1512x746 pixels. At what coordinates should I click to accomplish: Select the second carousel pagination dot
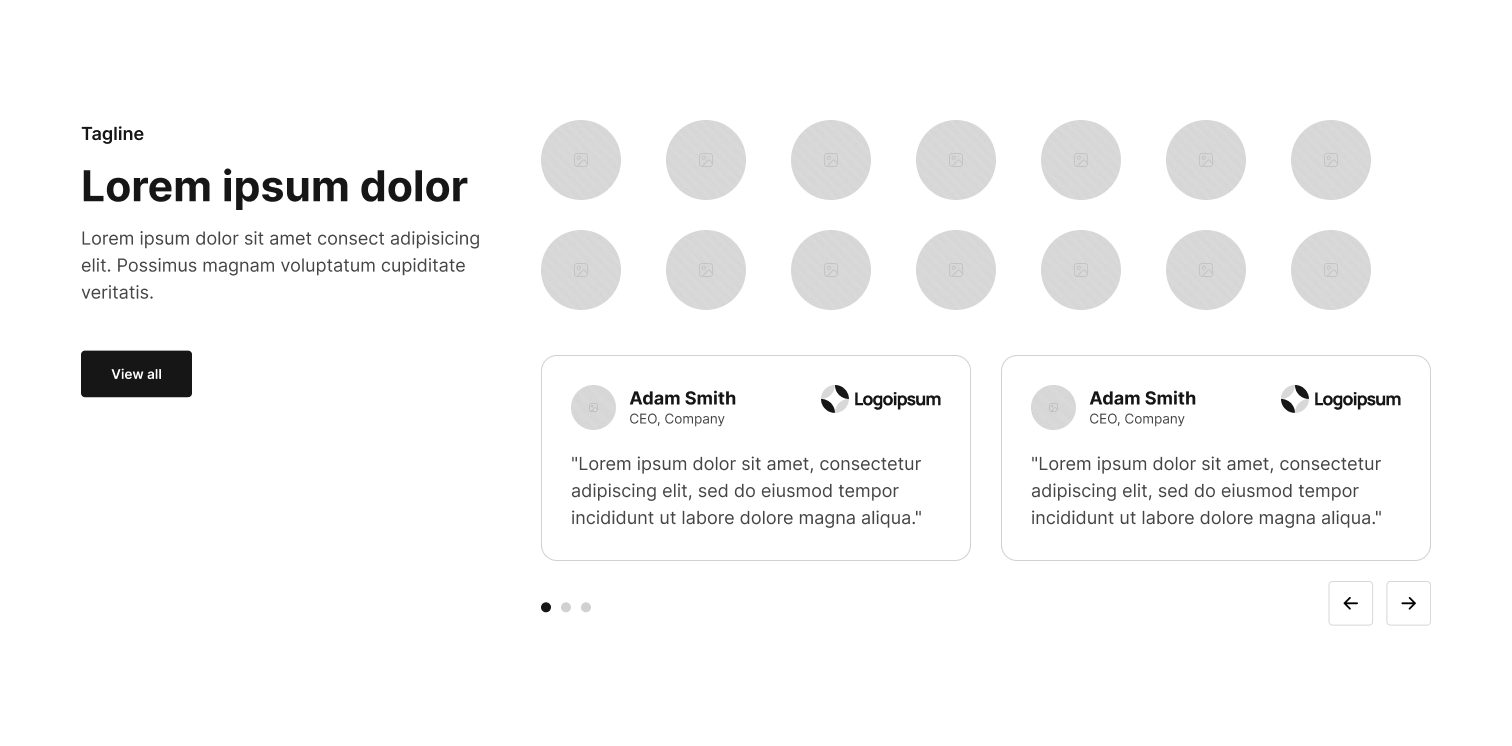pyautogui.click(x=566, y=607)
